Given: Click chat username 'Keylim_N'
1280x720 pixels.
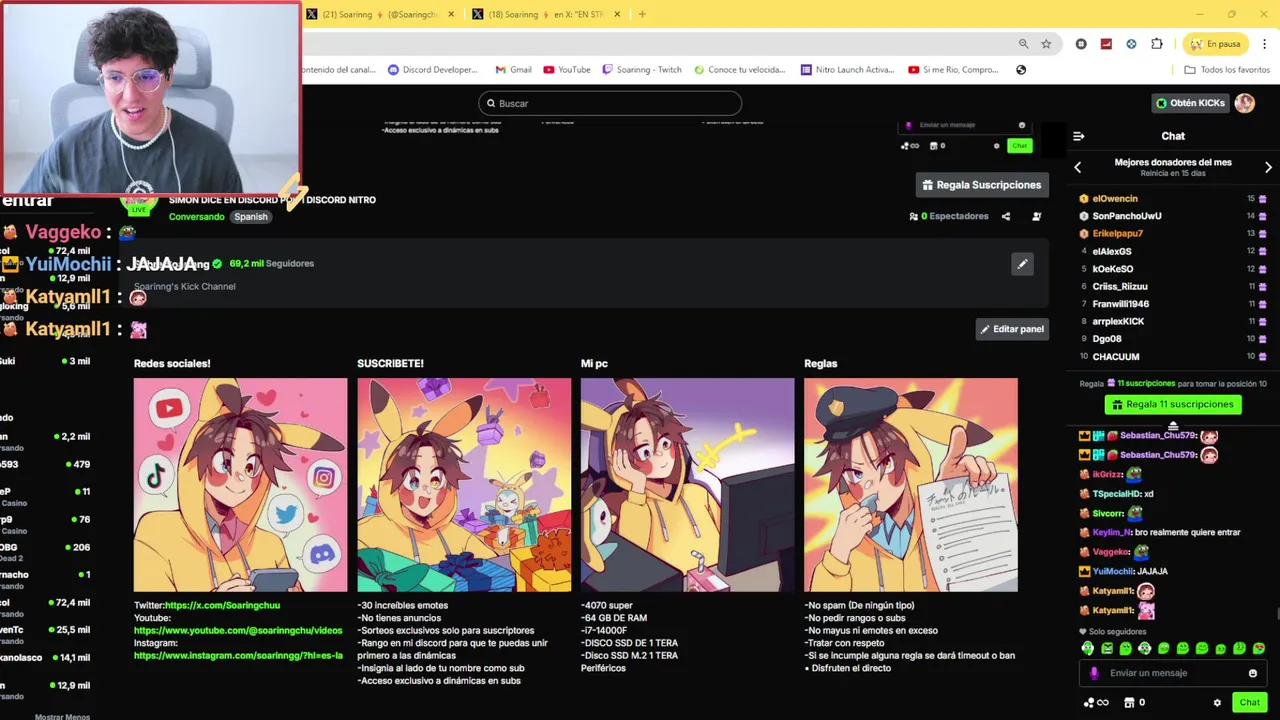Looking at the screenshot, I should point(1112,533).
